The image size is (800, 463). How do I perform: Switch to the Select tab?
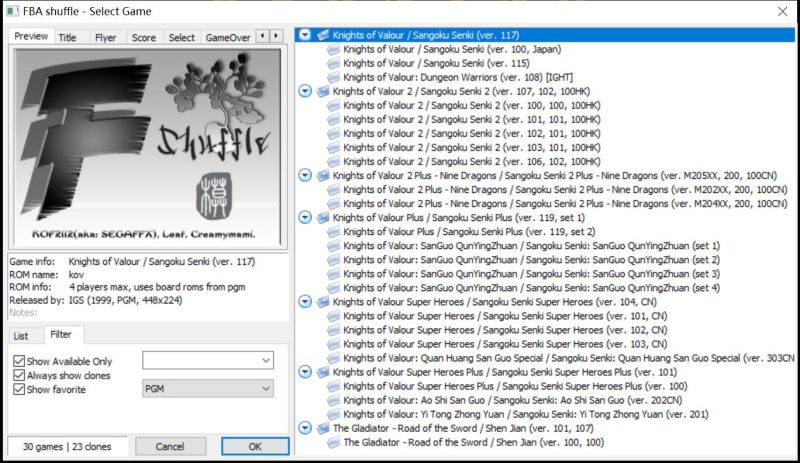tap(182, 37)
